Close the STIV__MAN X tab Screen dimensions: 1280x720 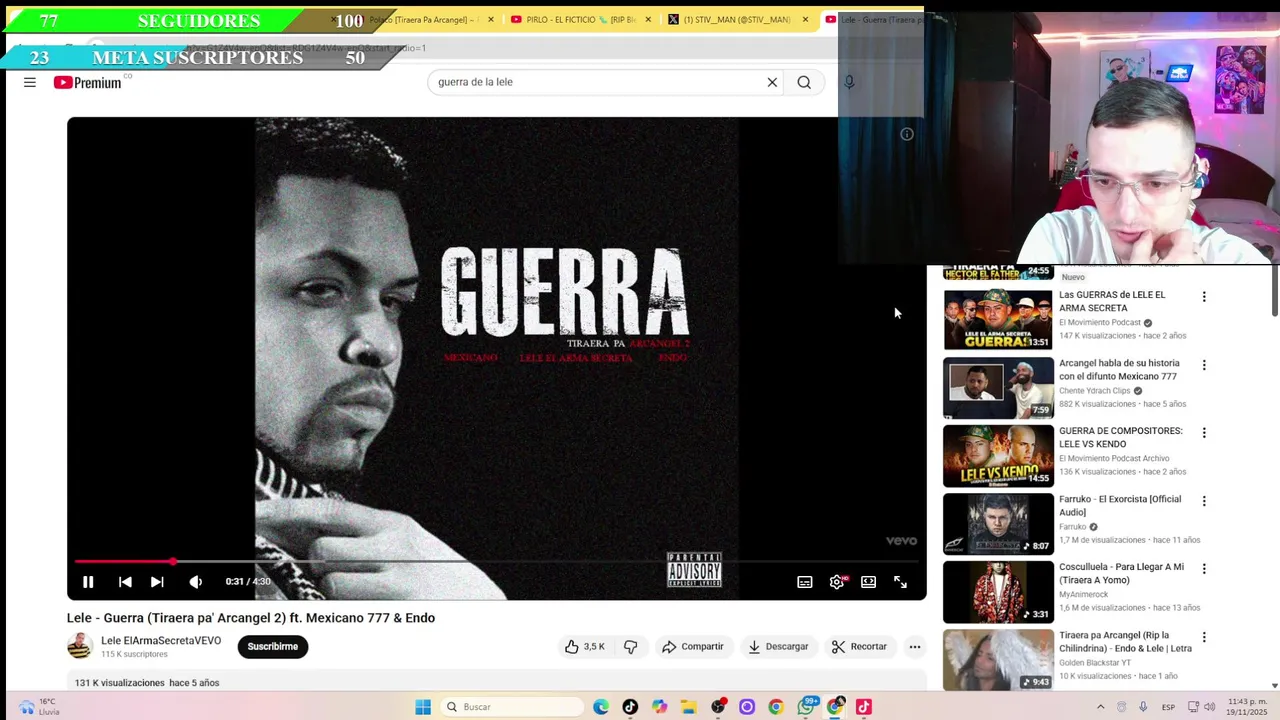(x=805, y=19)
